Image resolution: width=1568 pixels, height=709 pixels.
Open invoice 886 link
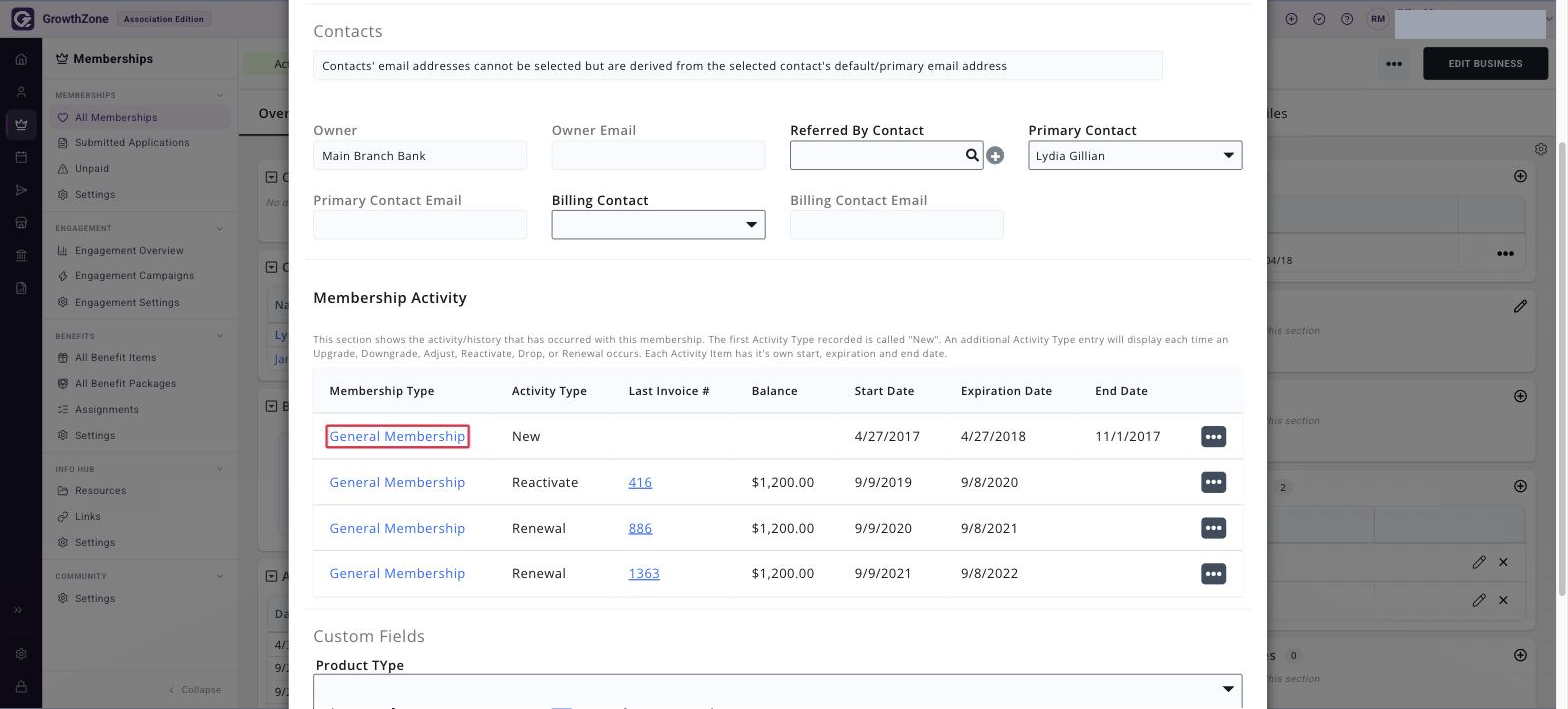point(640,528)
